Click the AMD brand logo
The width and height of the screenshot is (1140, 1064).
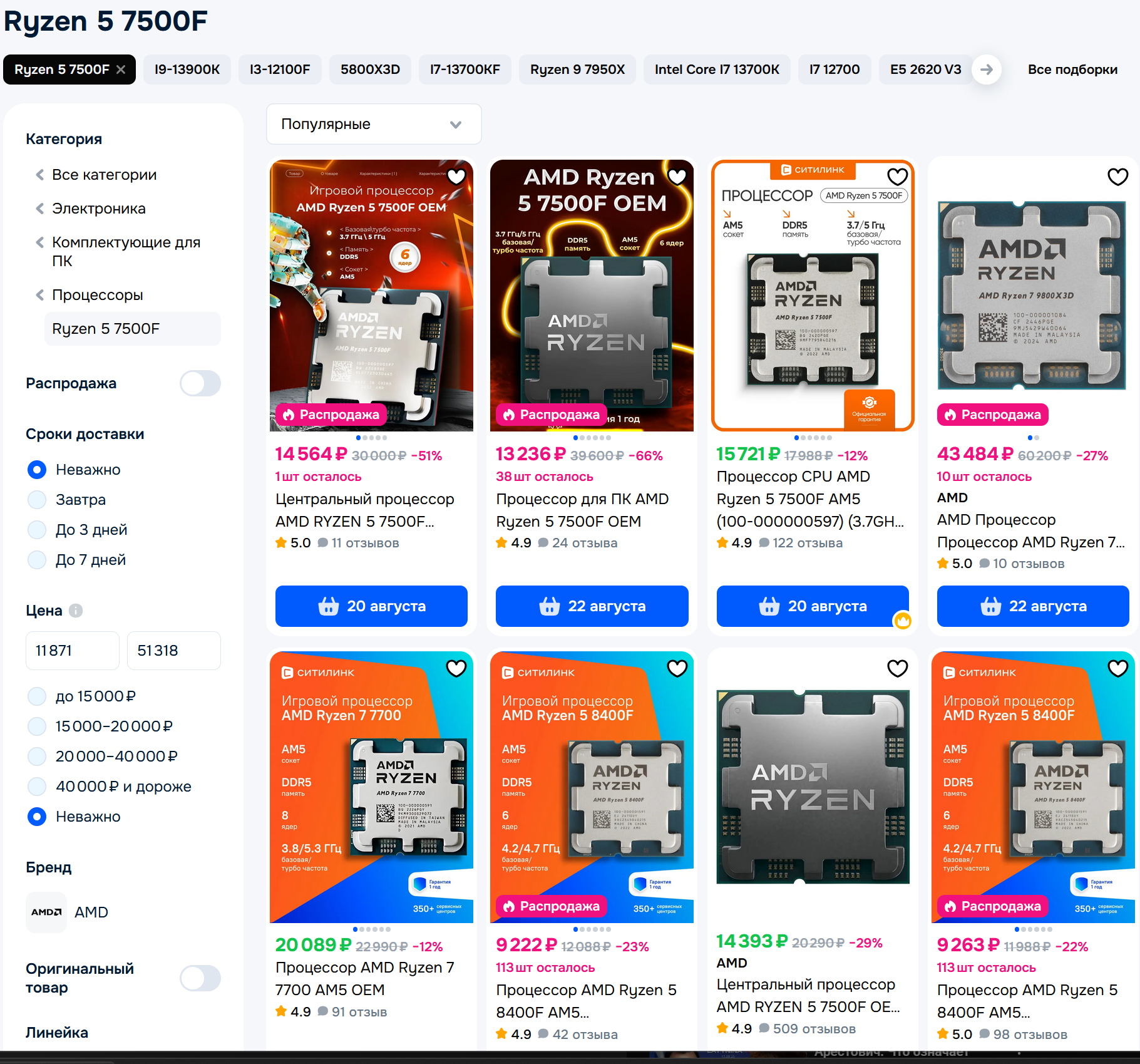pos(46,912)
